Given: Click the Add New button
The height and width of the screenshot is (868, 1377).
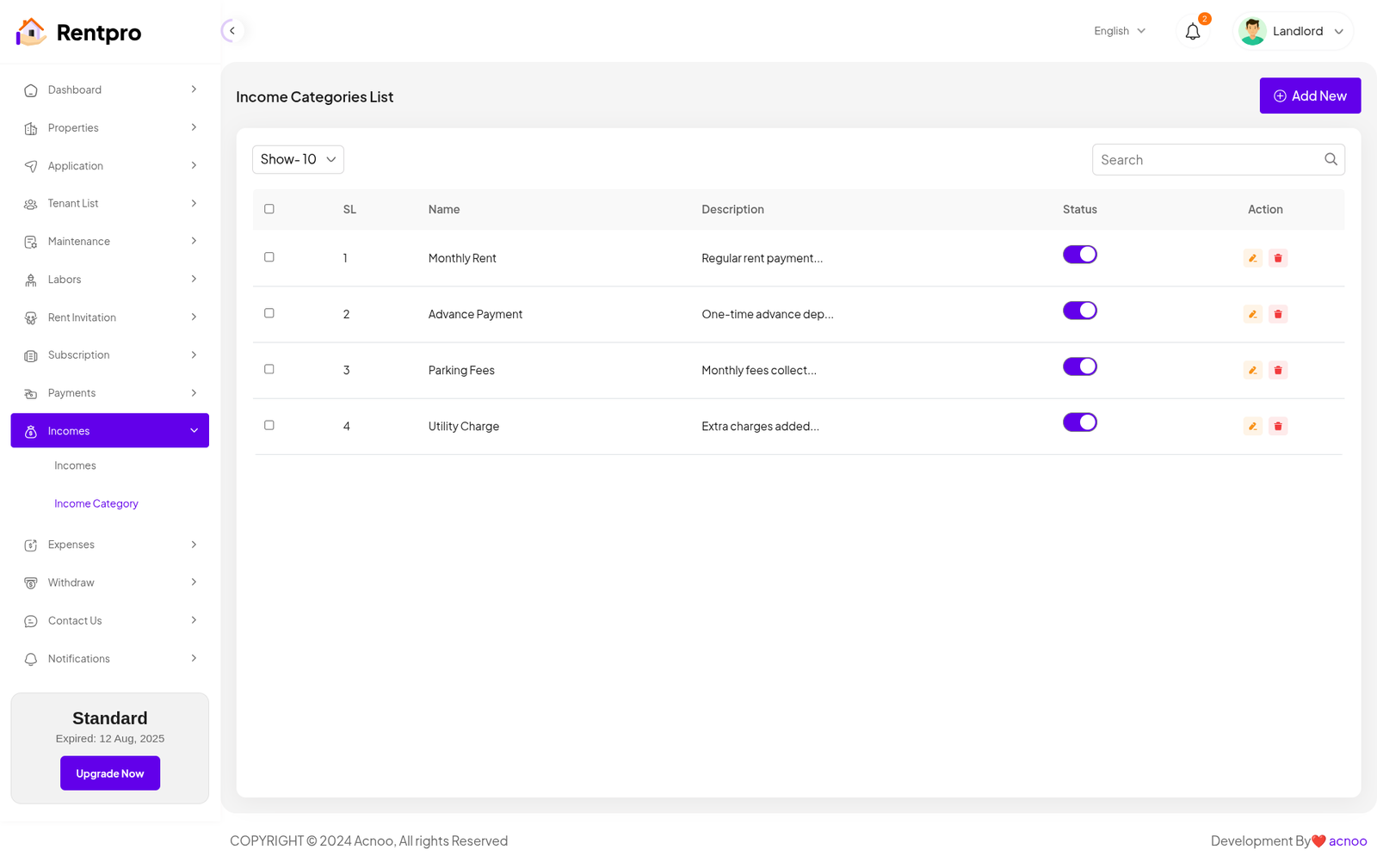Looking at the screenshot, I should click(1310, 95).
